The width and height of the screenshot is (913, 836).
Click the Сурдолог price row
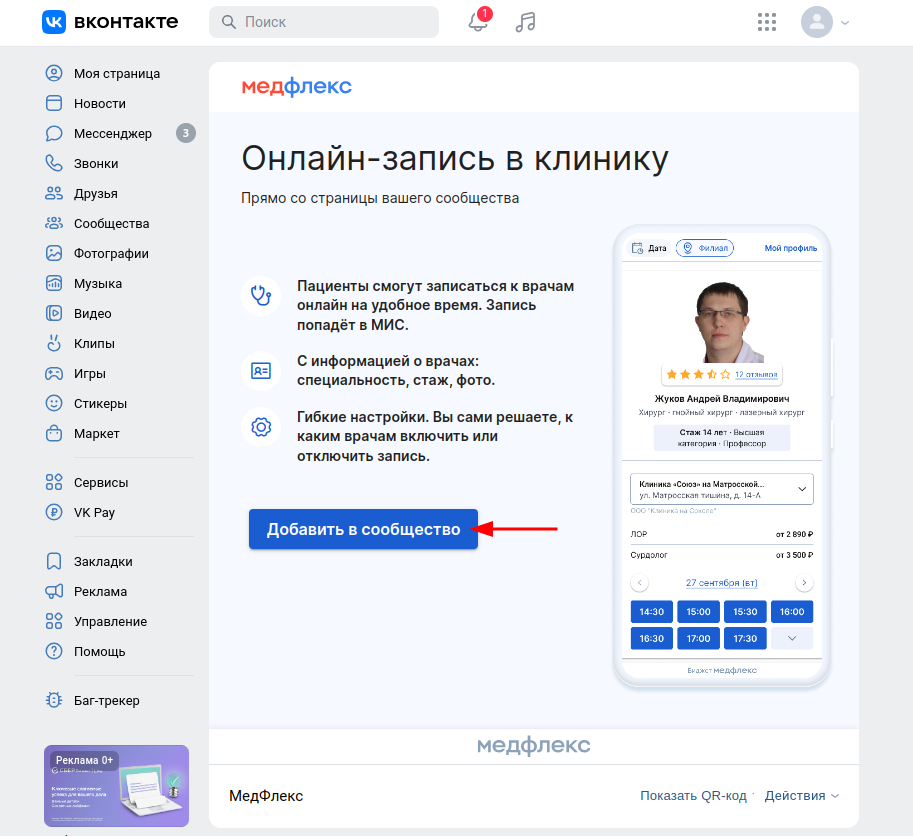(721, 555)
